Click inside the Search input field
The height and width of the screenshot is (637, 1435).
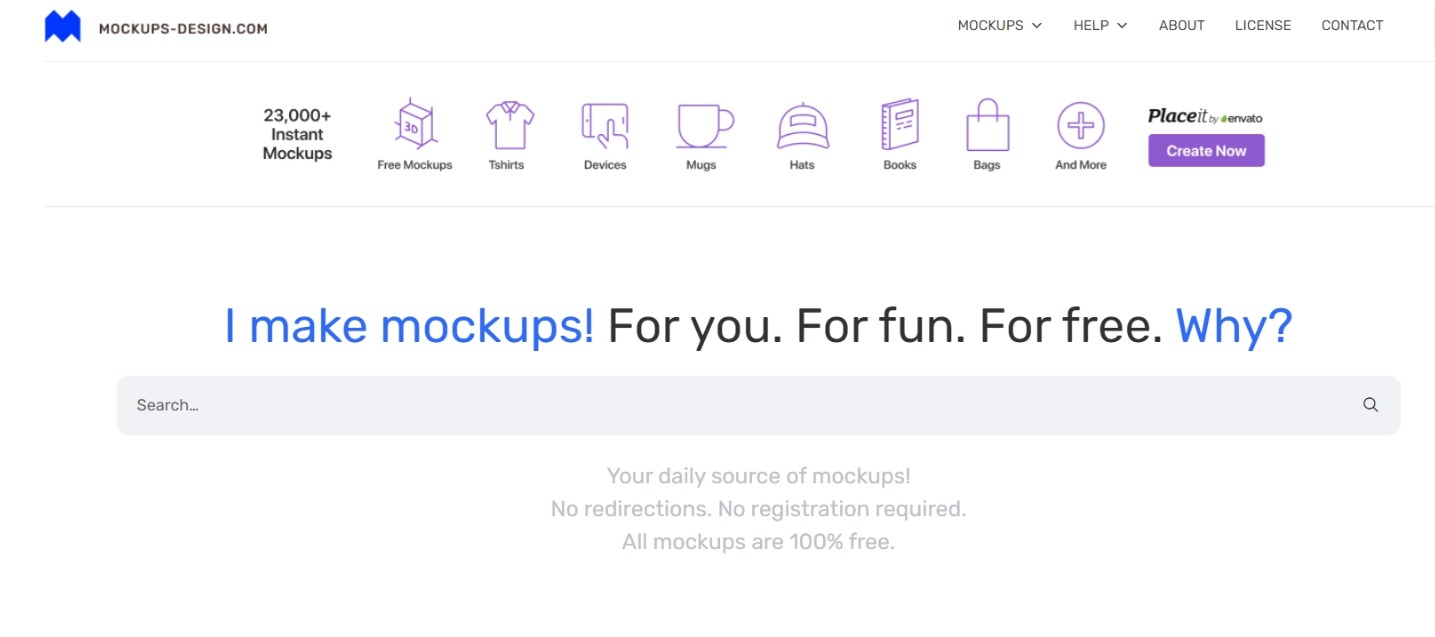click(400, 404)
